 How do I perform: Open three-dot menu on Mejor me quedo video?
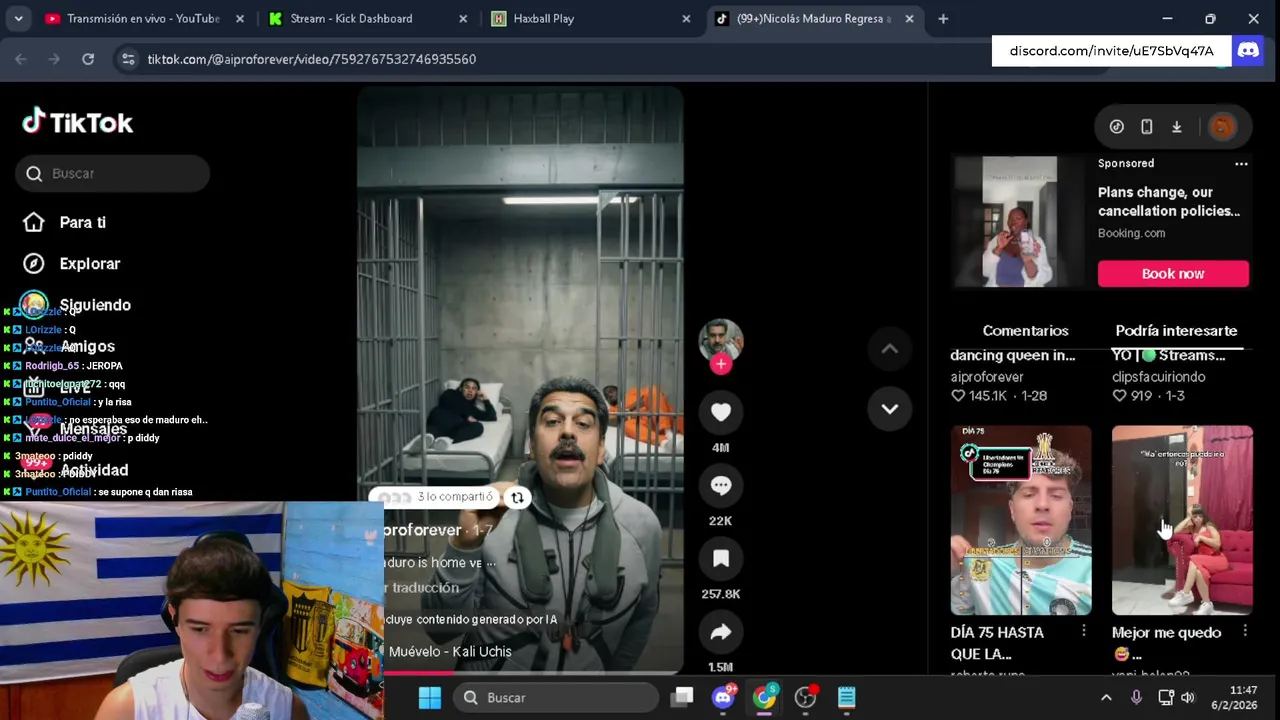(x=1244, y=631)
